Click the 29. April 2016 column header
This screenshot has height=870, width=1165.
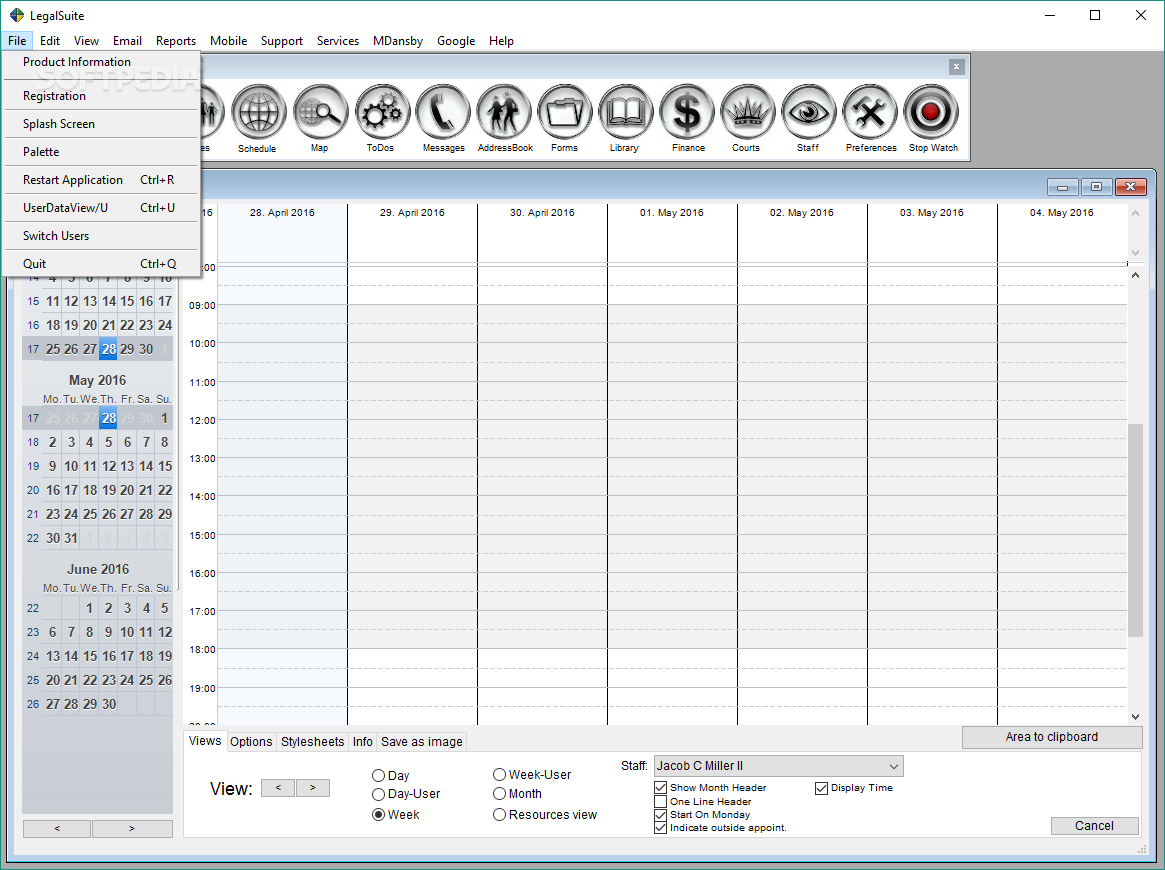412,212
